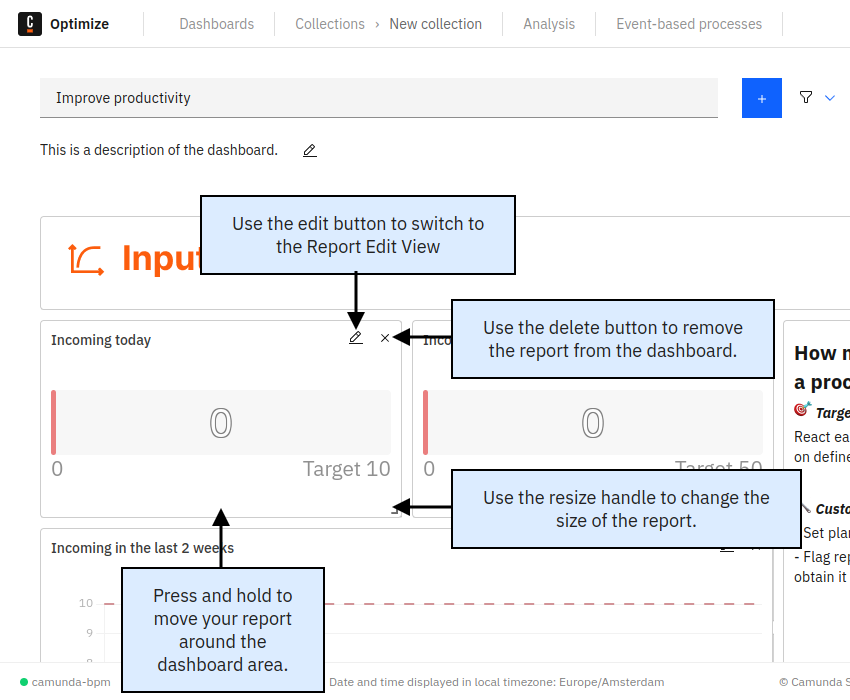Open the Dashboards navigation item

[x=216, y=23]
